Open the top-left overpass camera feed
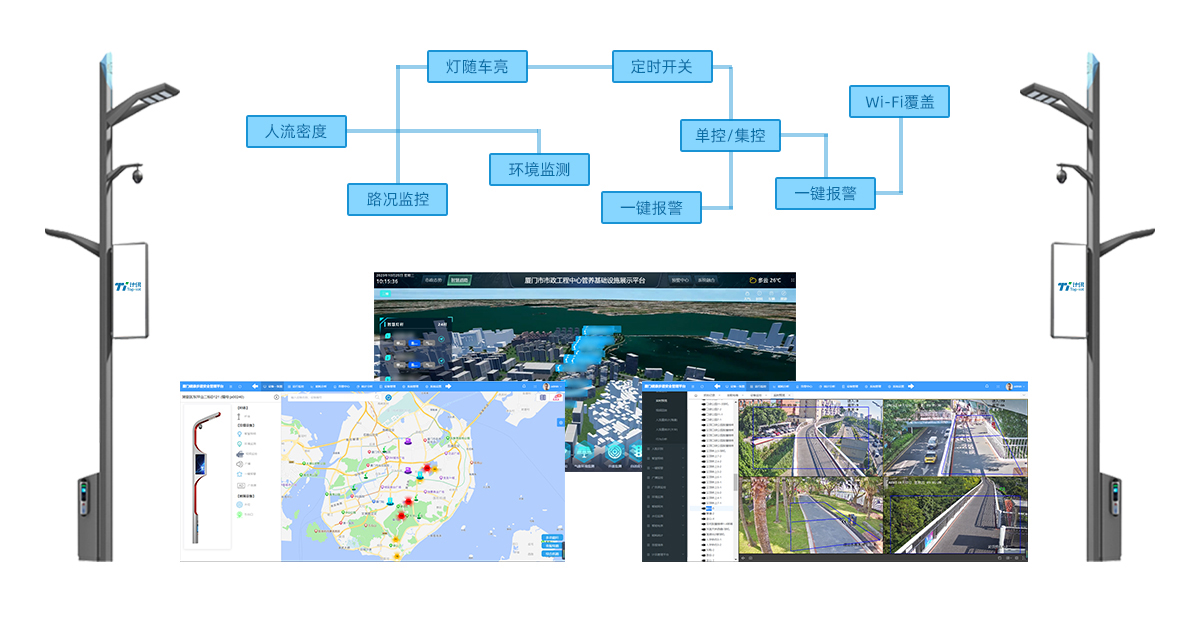 [811, 438]
